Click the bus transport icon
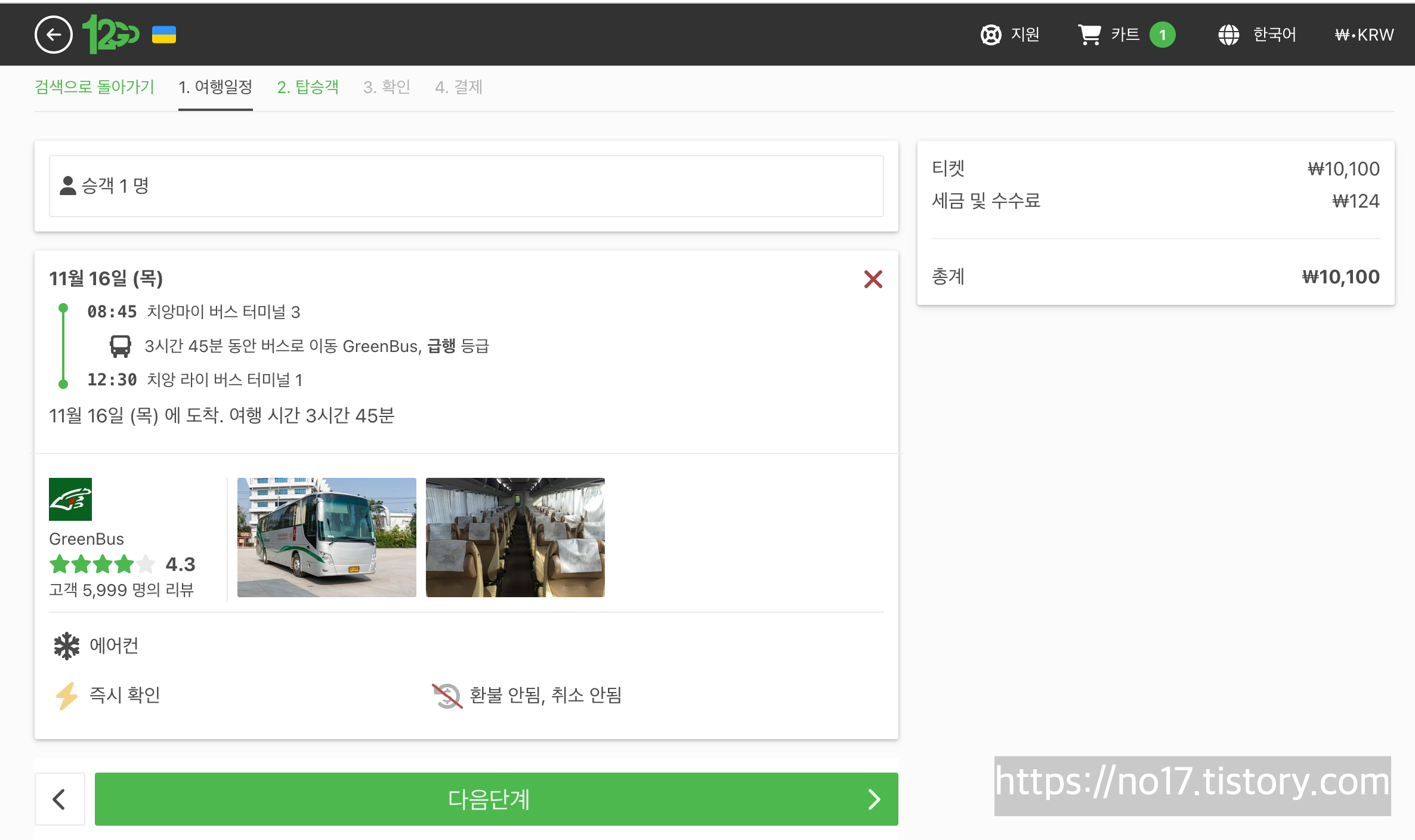Screen dimensions: 1415x840 121,346
